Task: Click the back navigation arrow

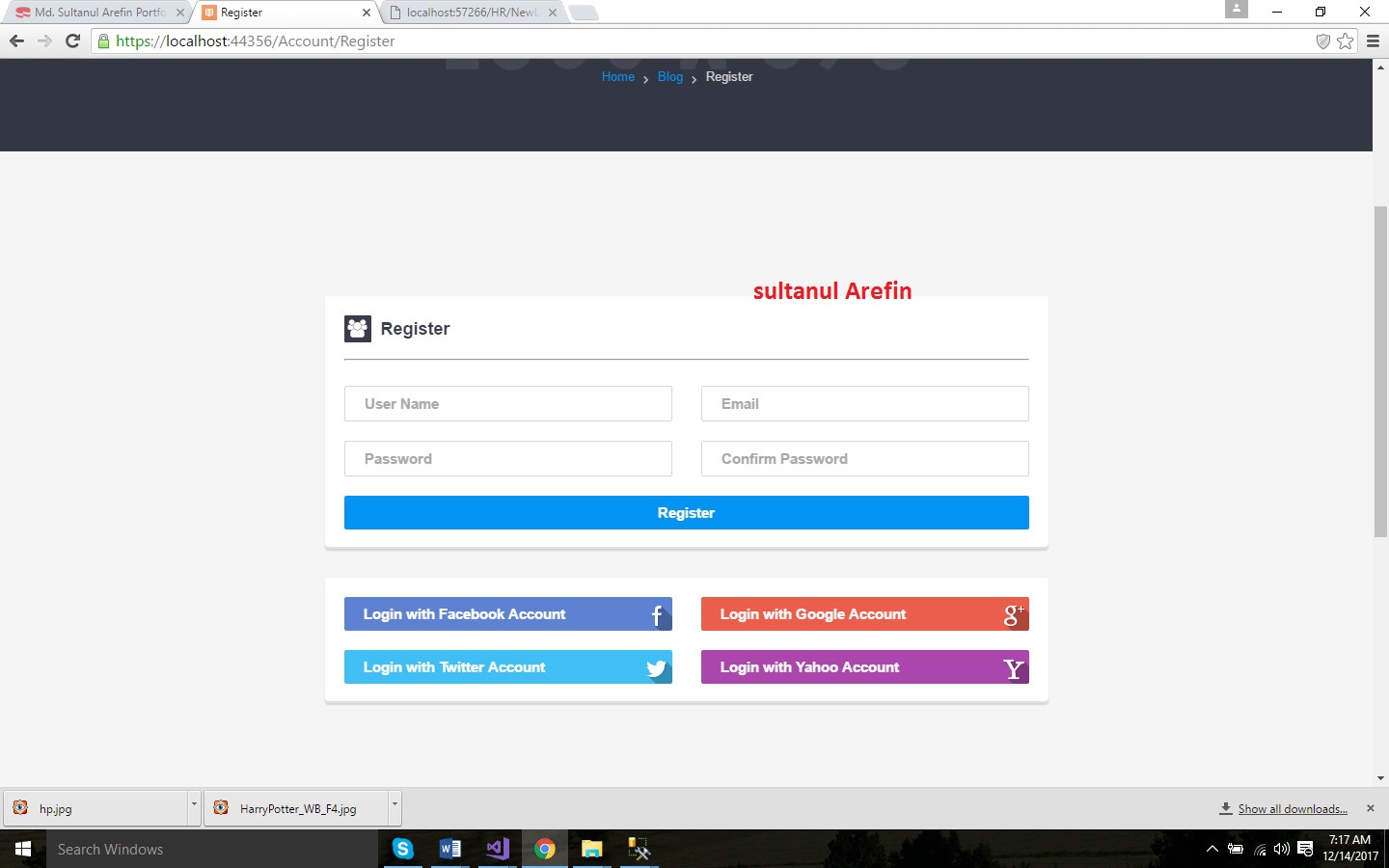Action: point(16,41)
